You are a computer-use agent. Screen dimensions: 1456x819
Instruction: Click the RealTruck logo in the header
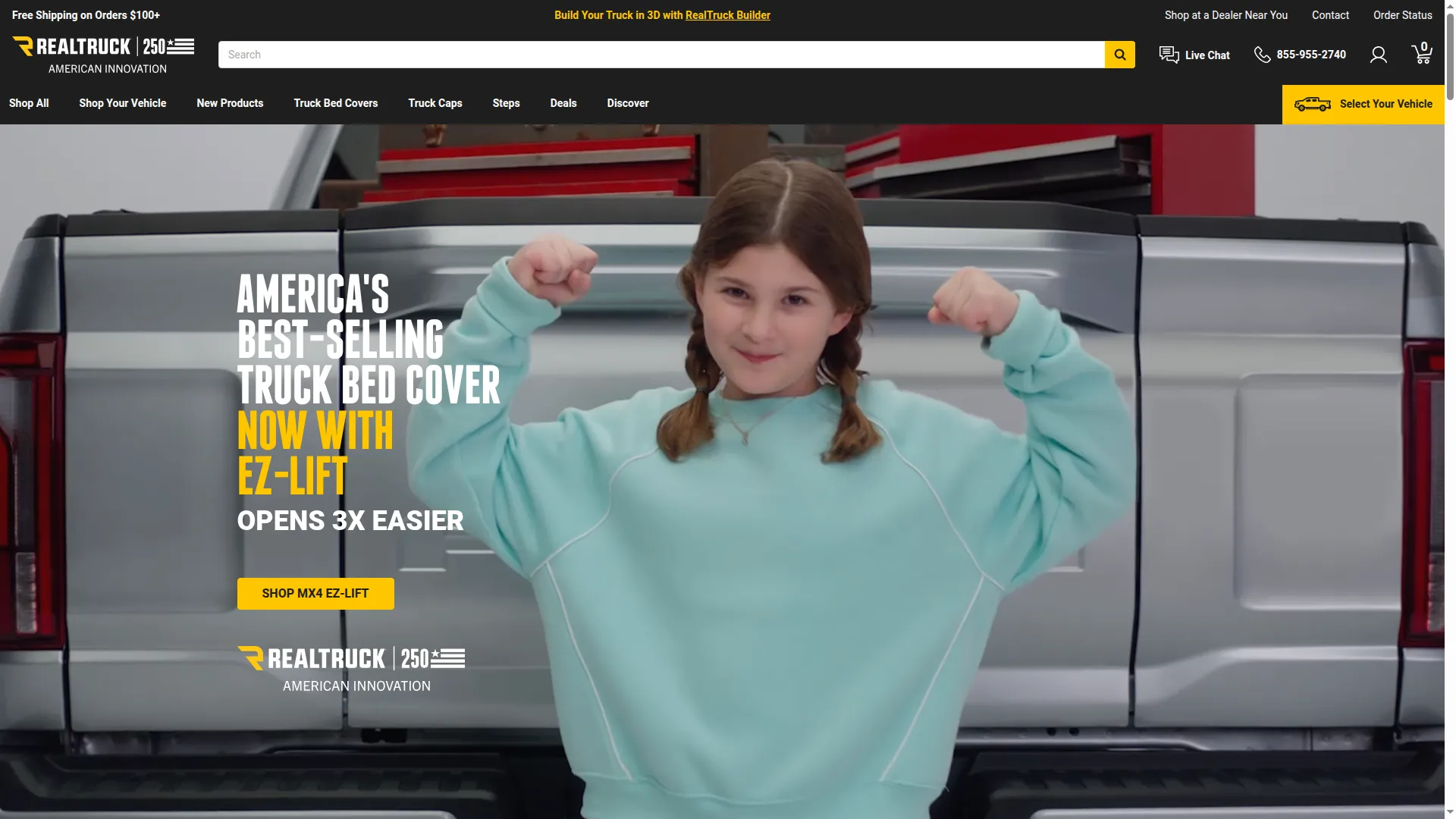point(103,55)
